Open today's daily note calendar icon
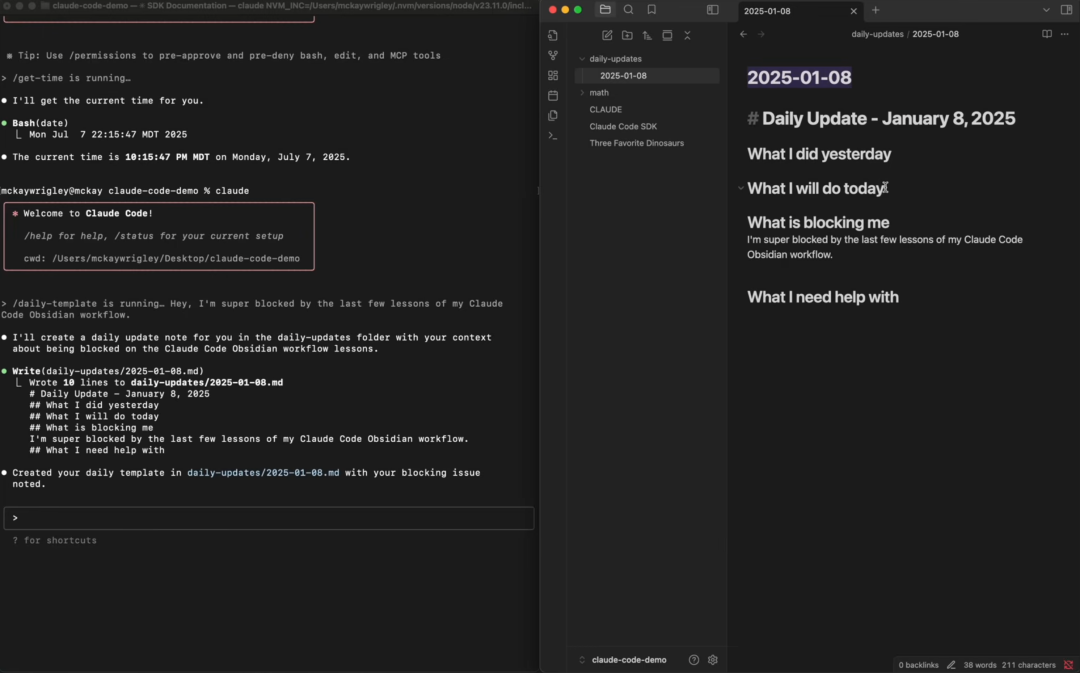The image size is (1080, 673). coord(552,95)
